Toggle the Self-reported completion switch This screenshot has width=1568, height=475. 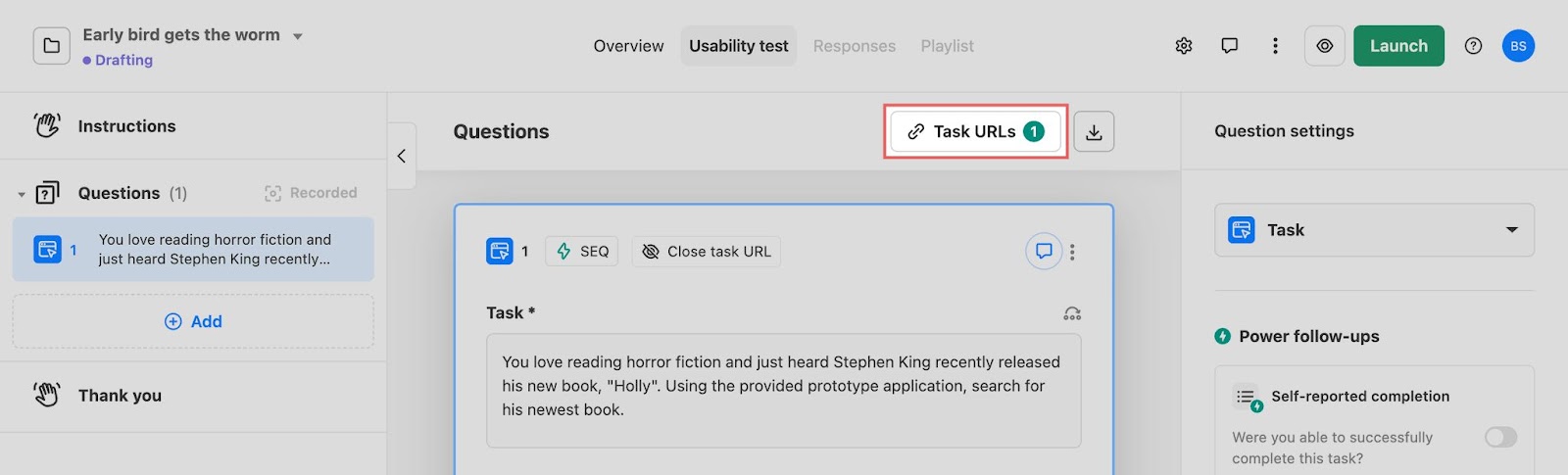pyautogui.click(x=1500, y=437)
